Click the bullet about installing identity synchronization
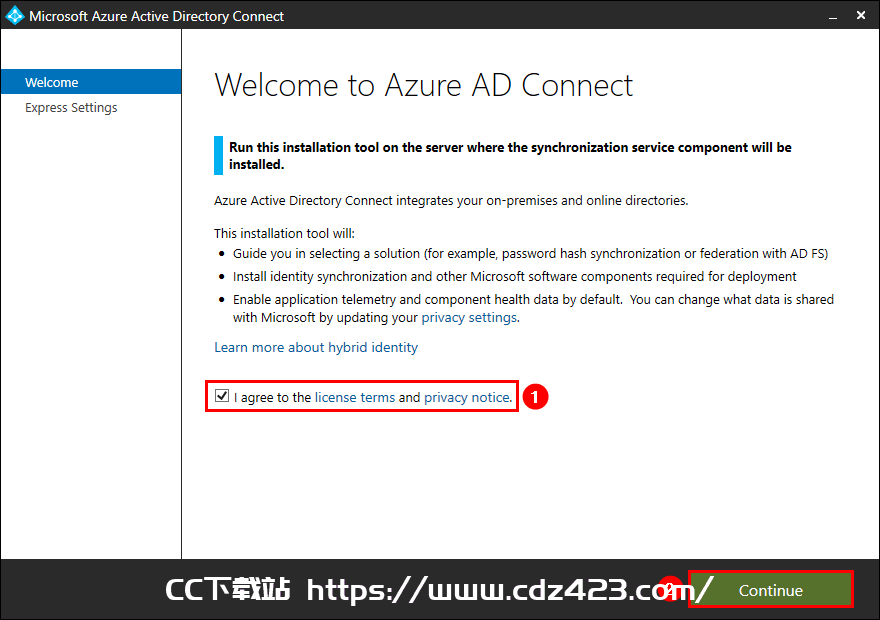Image resolution: width=880 pixels, height=620 pixels. [515, 277]
